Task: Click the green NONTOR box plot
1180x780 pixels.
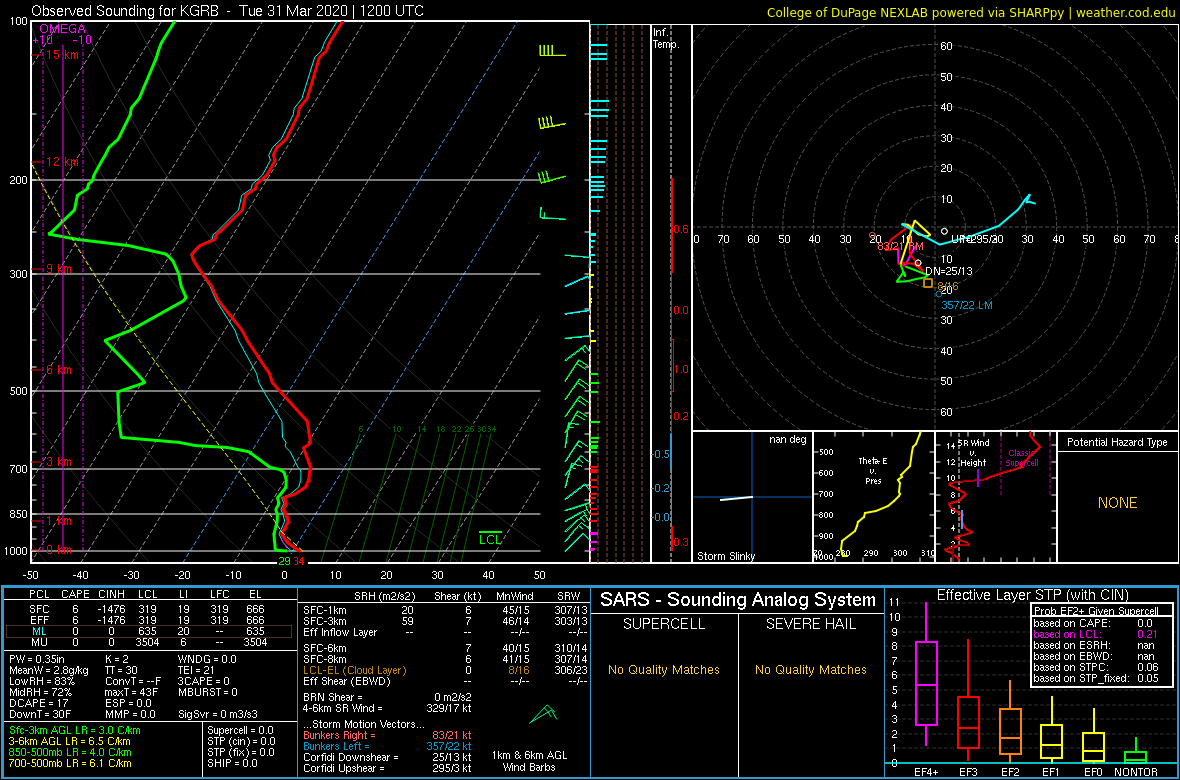Action: click(x=1136, y=751)
